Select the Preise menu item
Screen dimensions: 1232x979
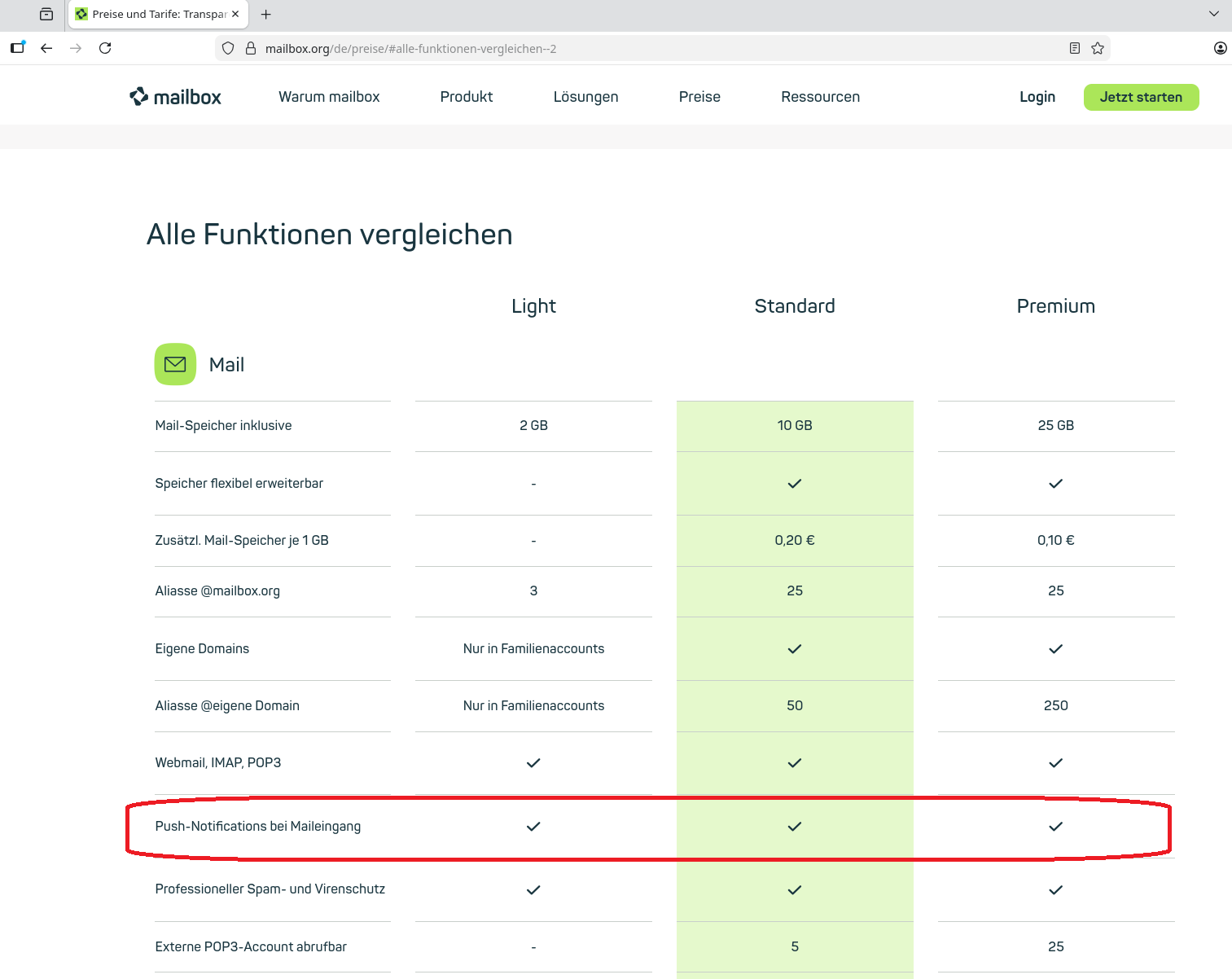(x=699, y=97)
